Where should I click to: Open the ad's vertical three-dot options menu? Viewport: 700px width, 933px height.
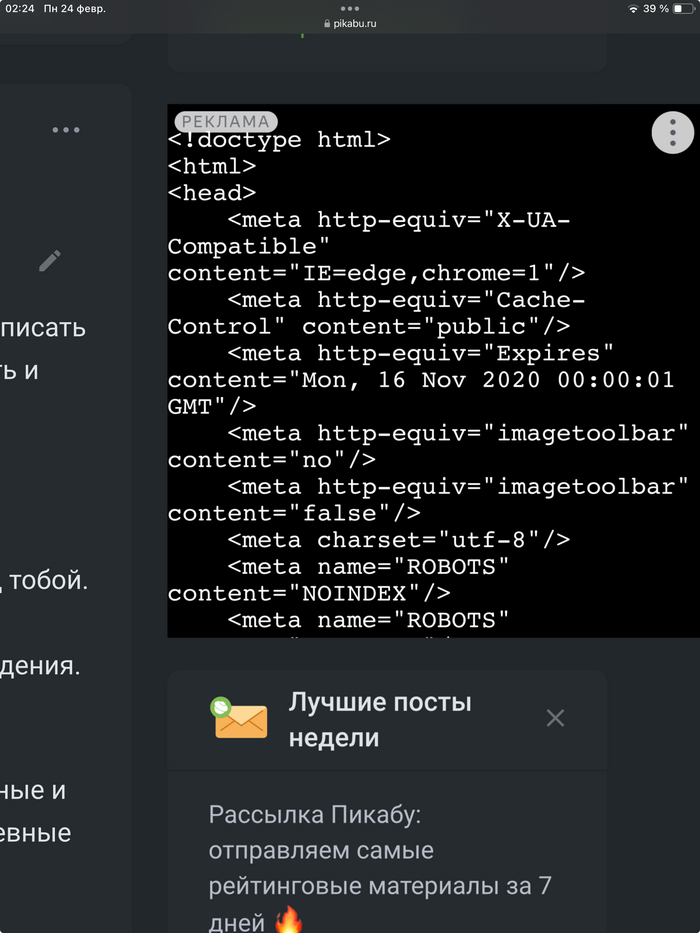673,132
